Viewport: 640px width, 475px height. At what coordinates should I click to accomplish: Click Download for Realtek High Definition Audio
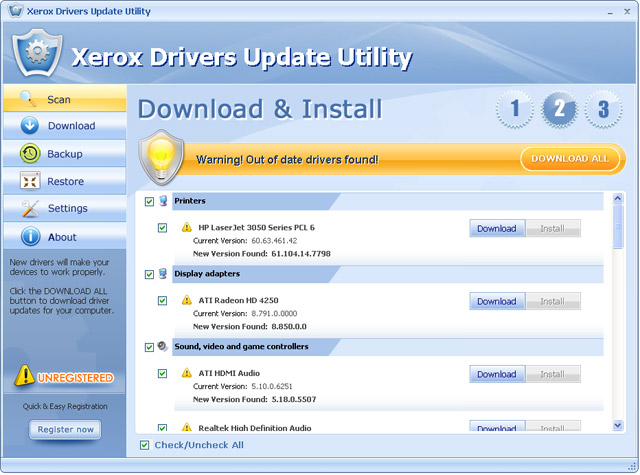point(497,427)
